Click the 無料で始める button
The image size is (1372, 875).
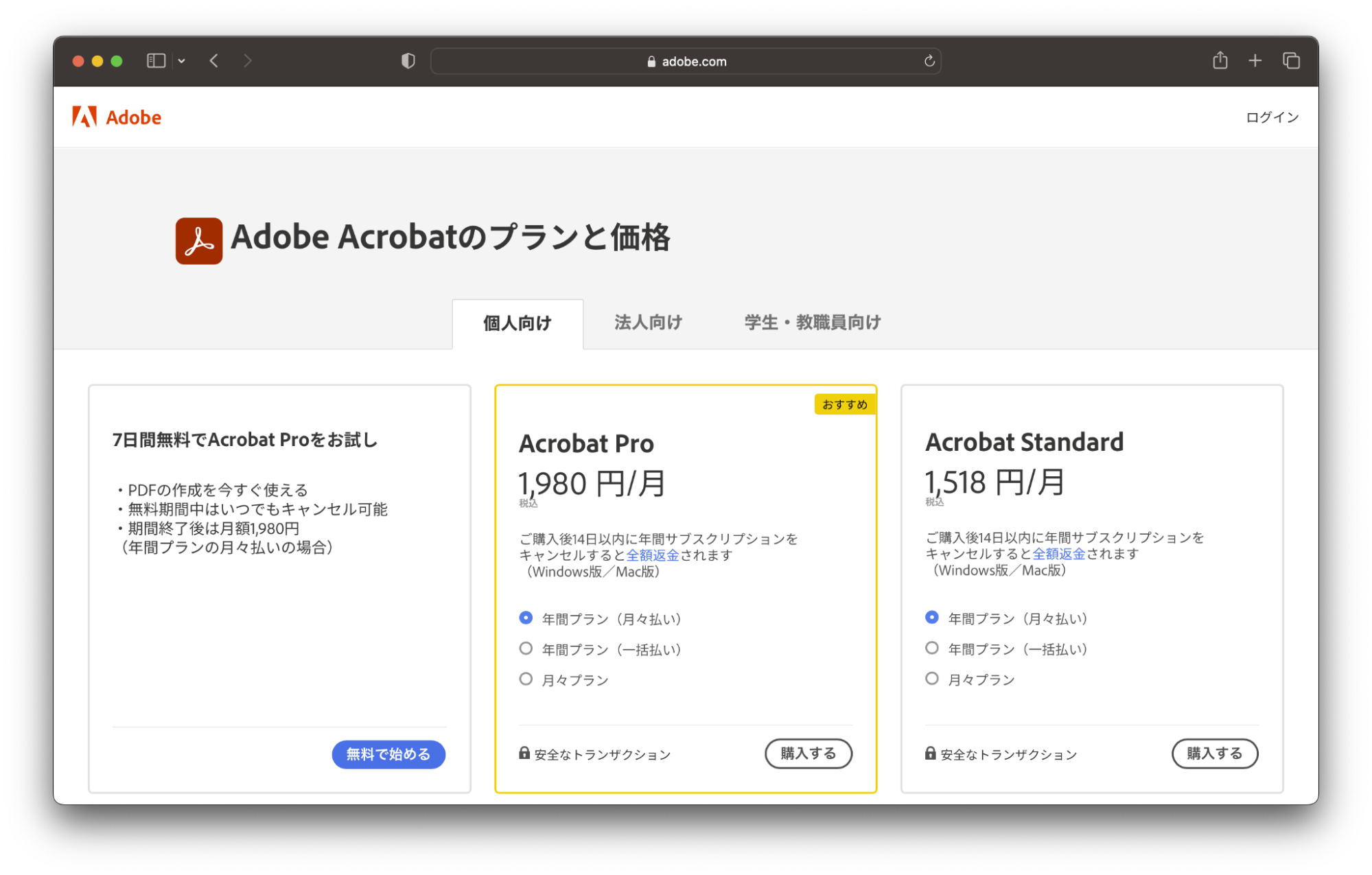(x=388, y=754)
